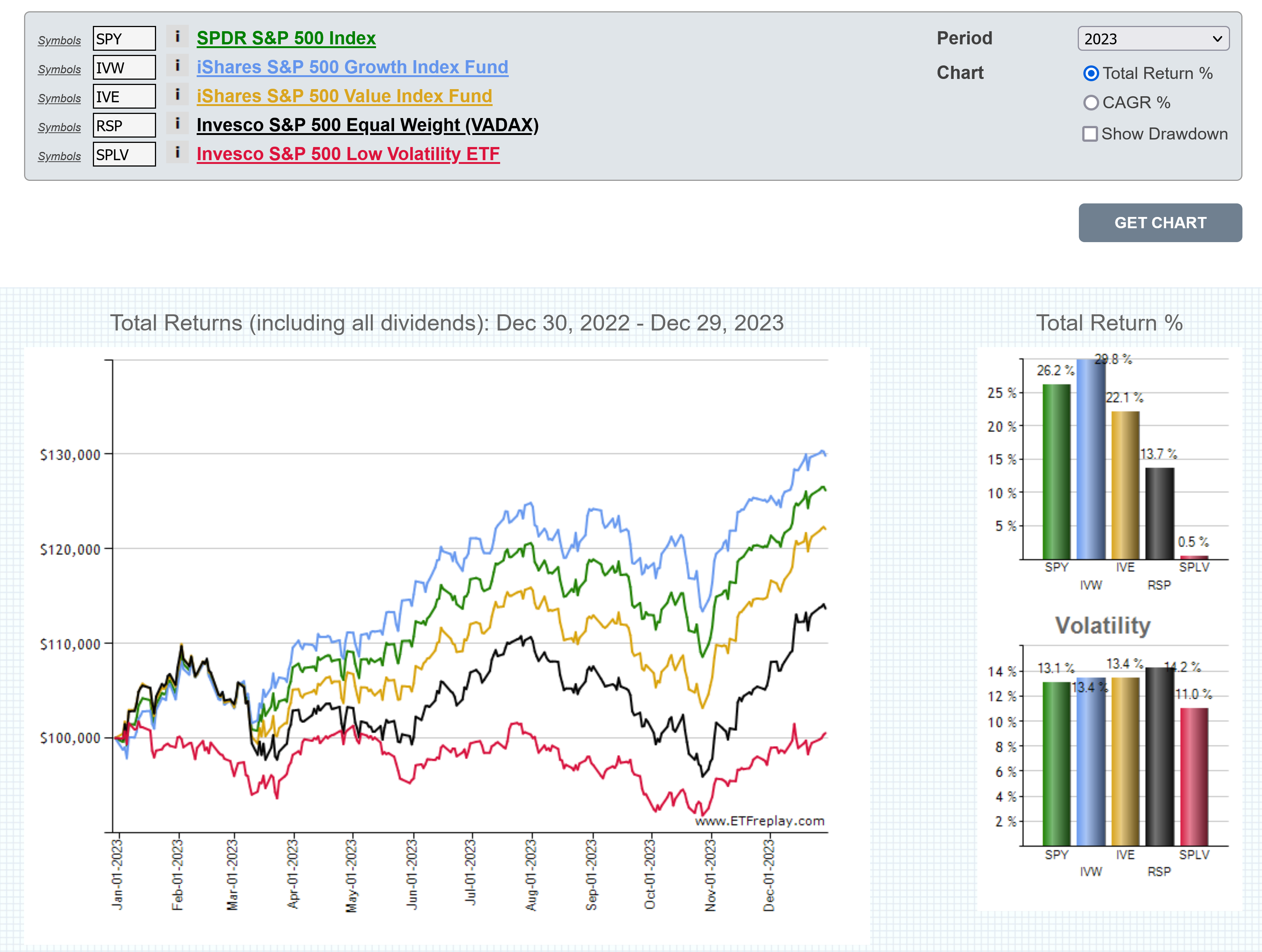1262x952 pixels.
Task: Click the Period label
Action: (x=964, y=38)
